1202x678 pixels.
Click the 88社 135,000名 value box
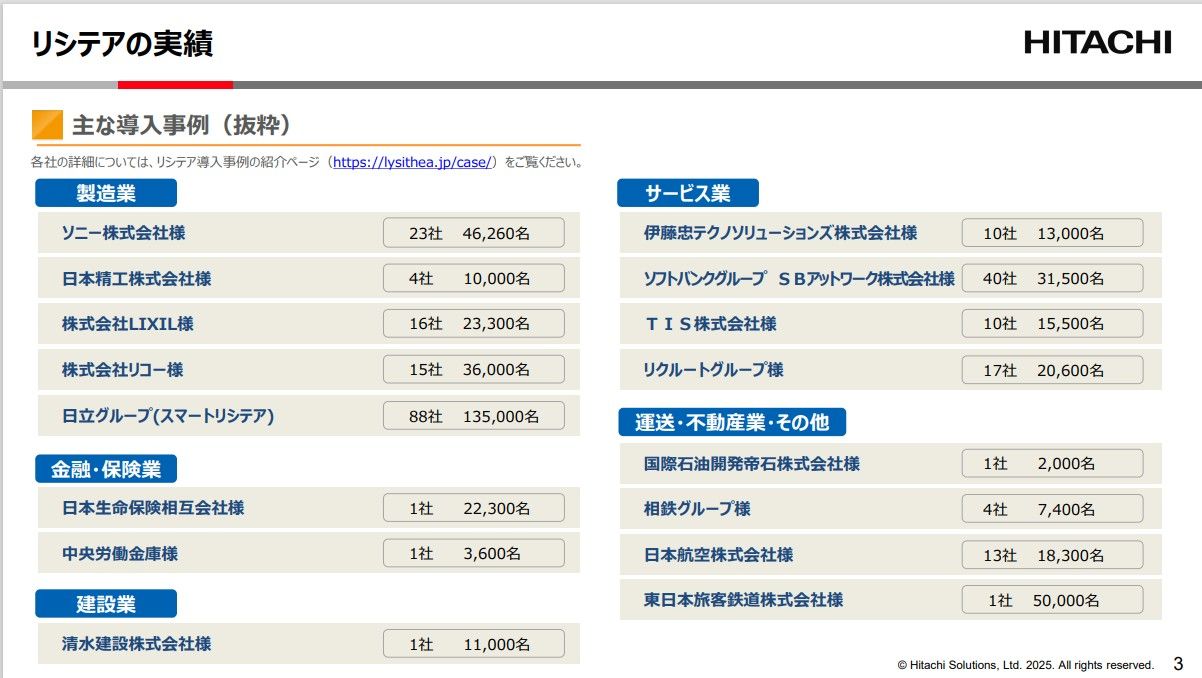click(x=473, y=415)
